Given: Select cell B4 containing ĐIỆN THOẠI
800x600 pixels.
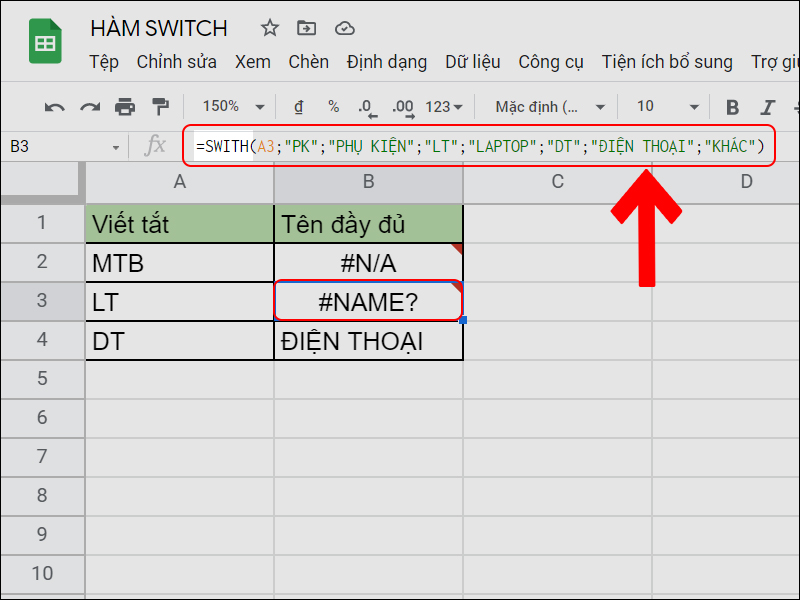Looking at the screenshot, I should coord(368,341).
